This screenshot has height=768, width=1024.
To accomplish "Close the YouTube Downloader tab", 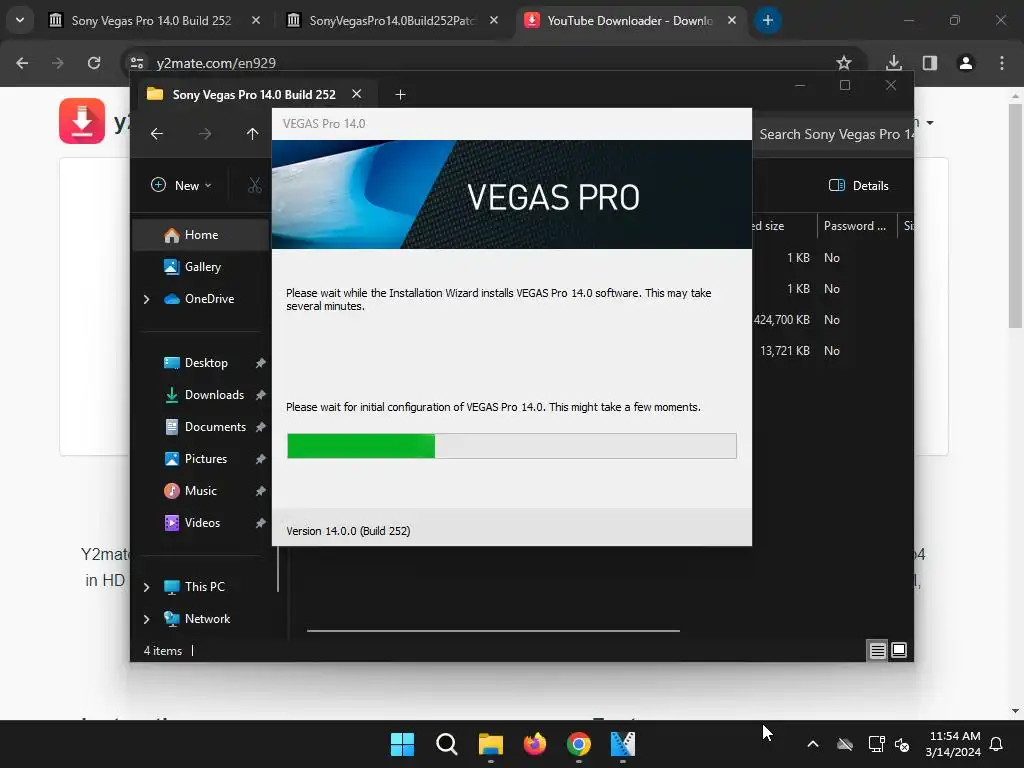I will coord(732,20).
